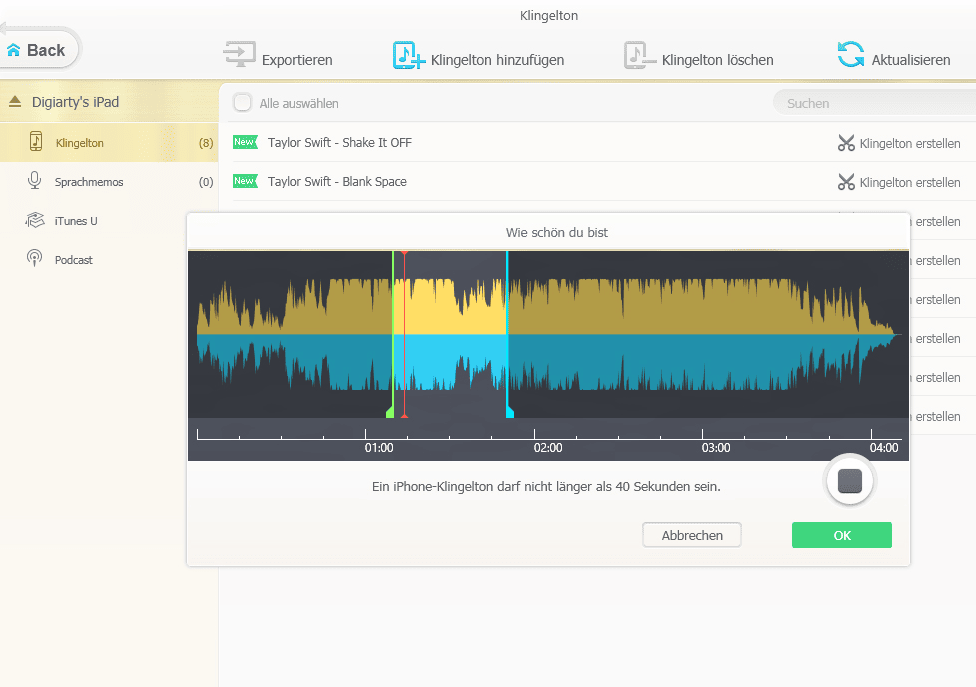Viewport: 976px width, 687px height.
Task: Click scissors icon for Blank Space
Action: [x=847, y=182]
